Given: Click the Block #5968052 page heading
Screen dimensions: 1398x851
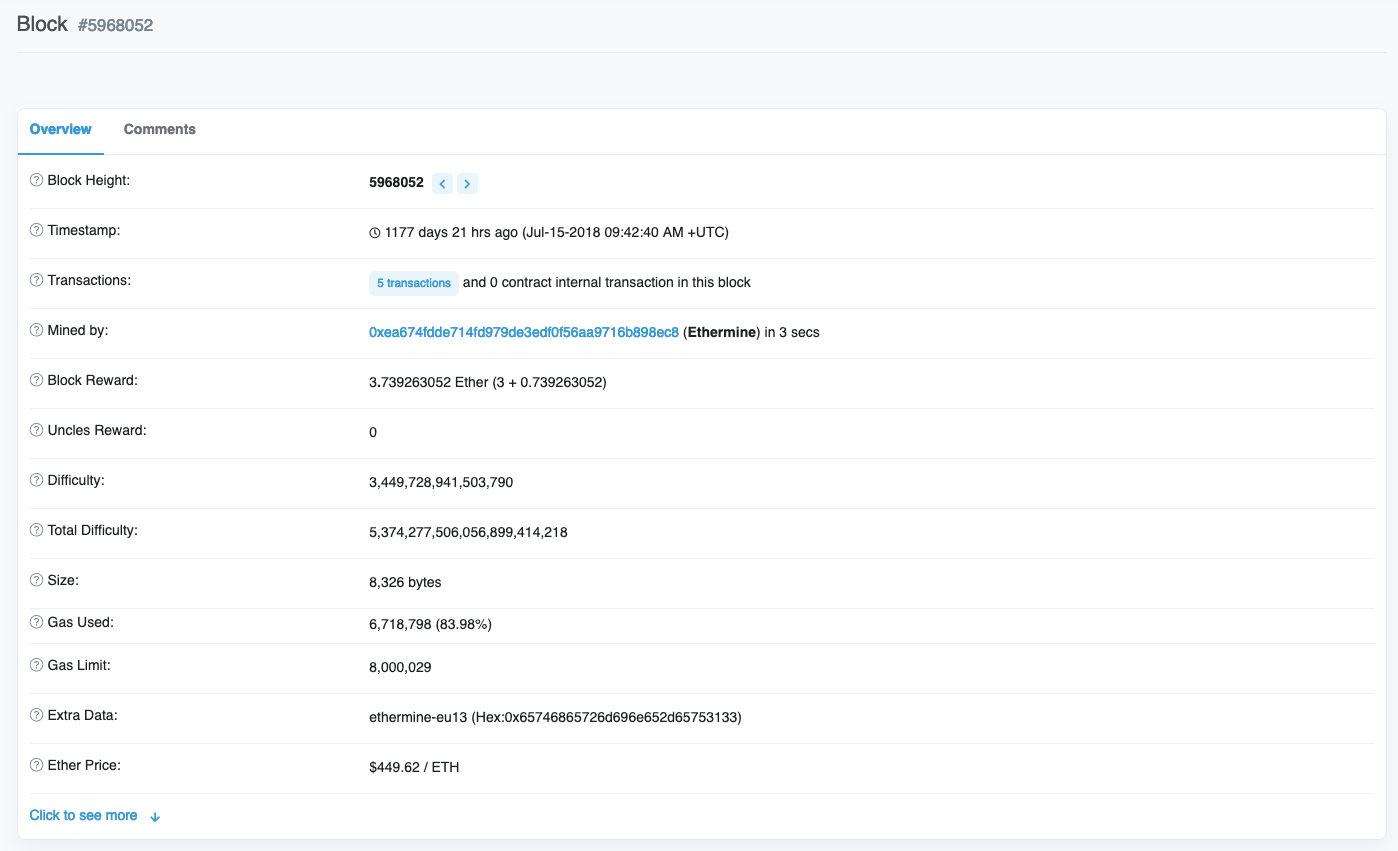Looking at the screenshot, I should [x=85, y=25].
